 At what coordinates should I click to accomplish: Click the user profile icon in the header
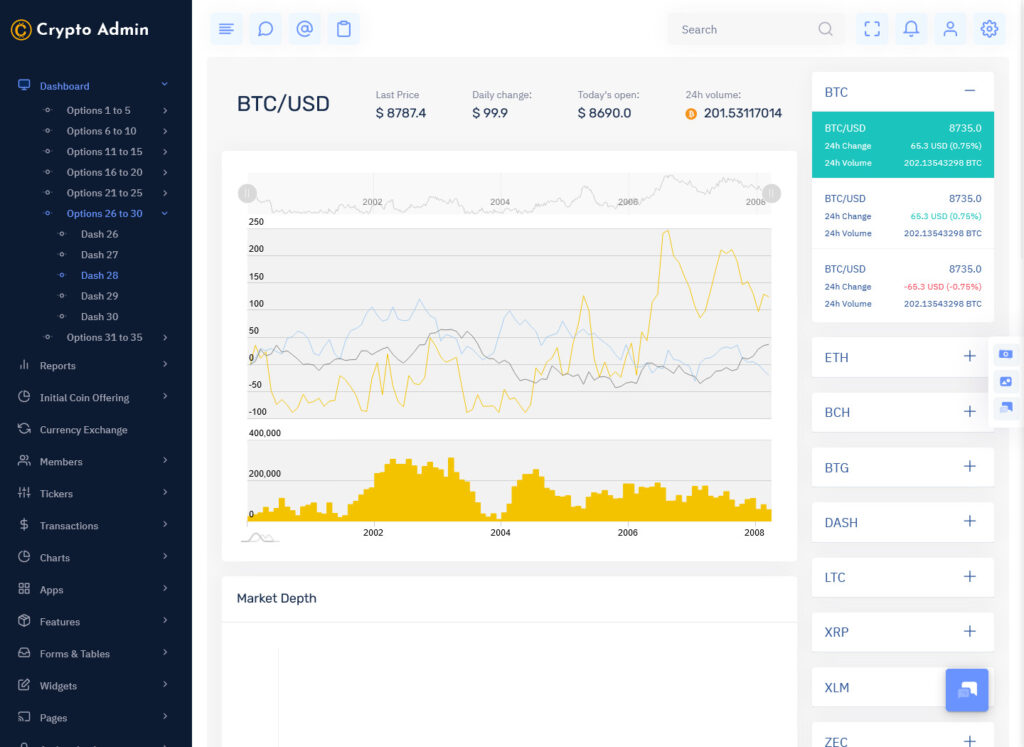(x=950, y=29)
